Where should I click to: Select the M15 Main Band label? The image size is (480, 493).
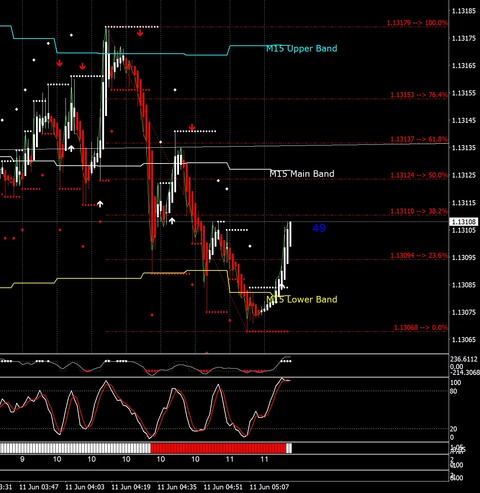(x=302, y=174)
